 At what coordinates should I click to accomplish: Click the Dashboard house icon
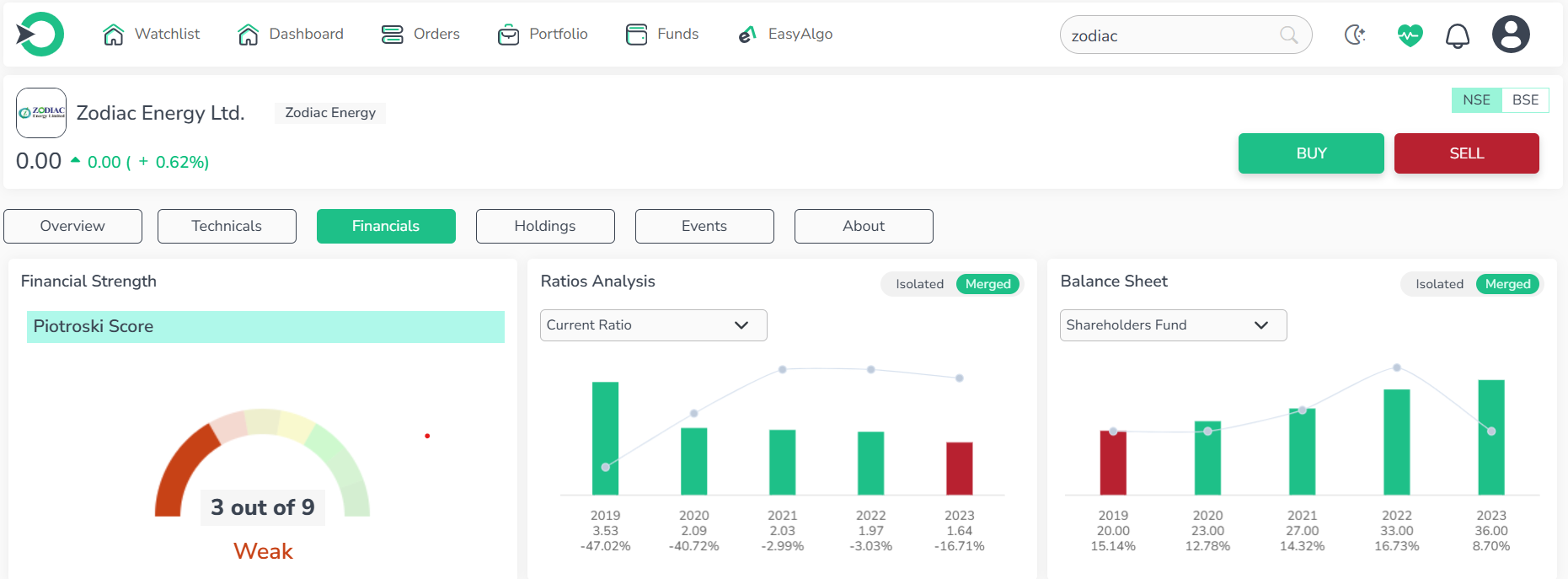click(248, 35)
